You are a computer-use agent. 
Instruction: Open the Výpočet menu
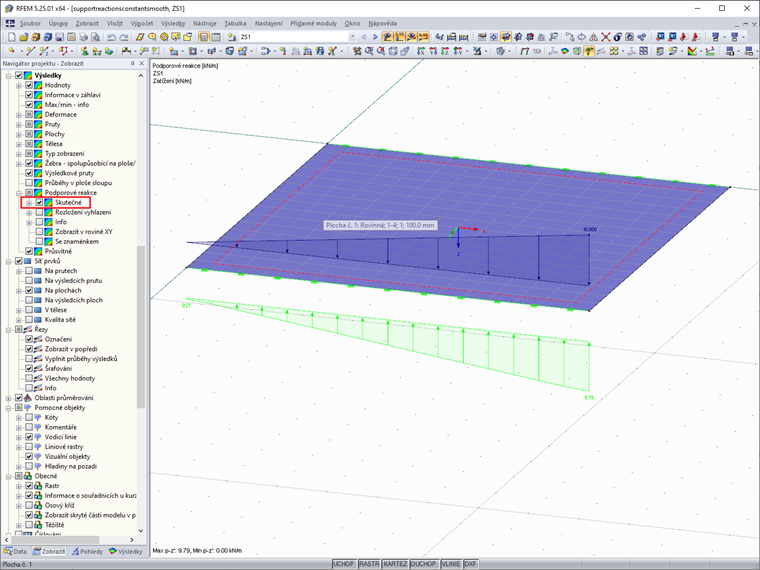[x=142, y=23]
